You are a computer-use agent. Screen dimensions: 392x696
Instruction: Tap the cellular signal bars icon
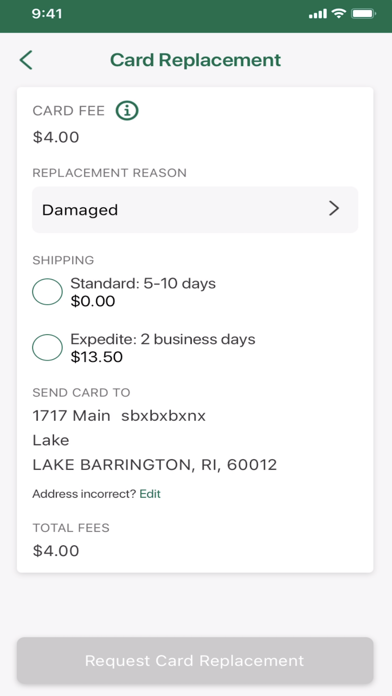(x=318, y=14)
